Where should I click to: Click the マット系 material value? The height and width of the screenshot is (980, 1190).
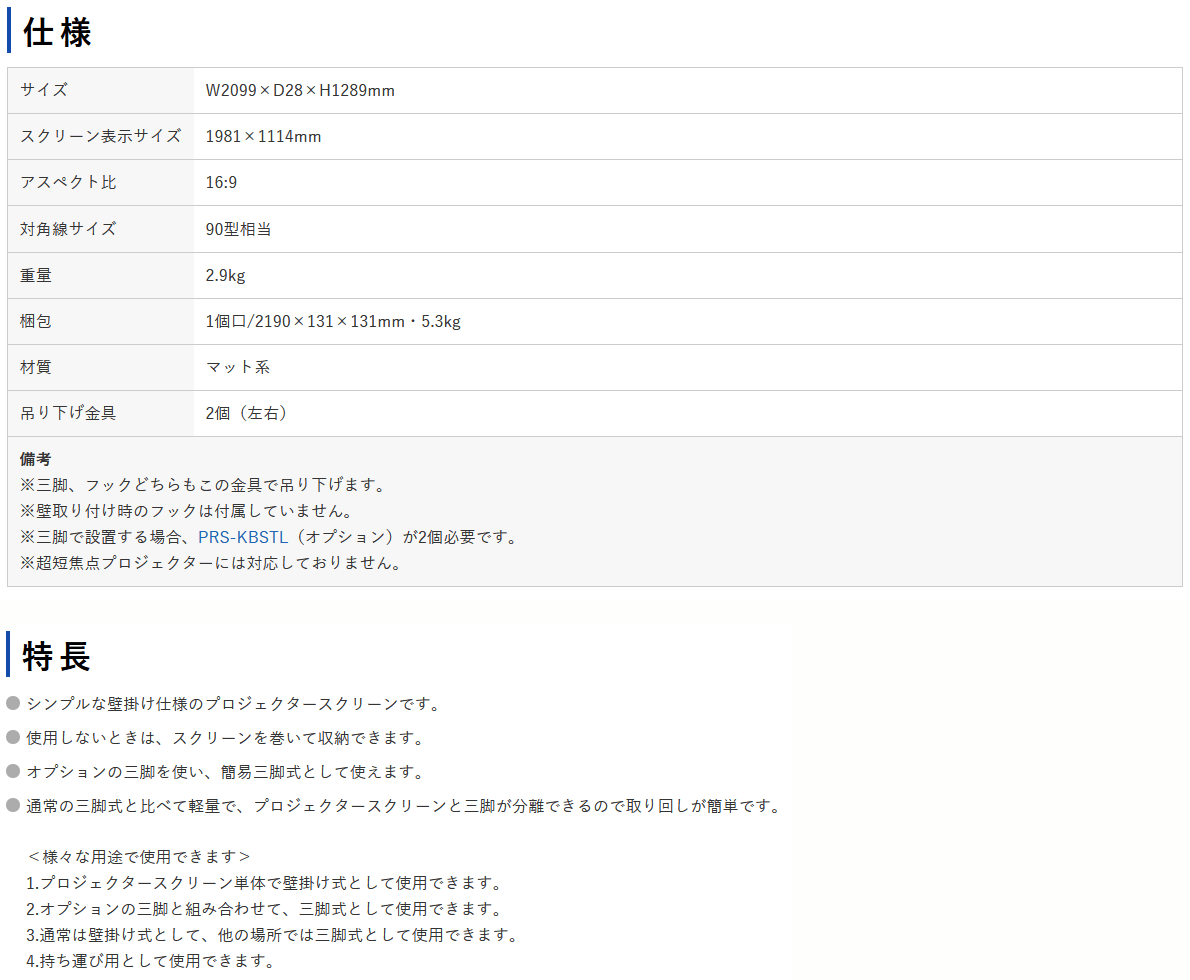(x=238, y=367)
